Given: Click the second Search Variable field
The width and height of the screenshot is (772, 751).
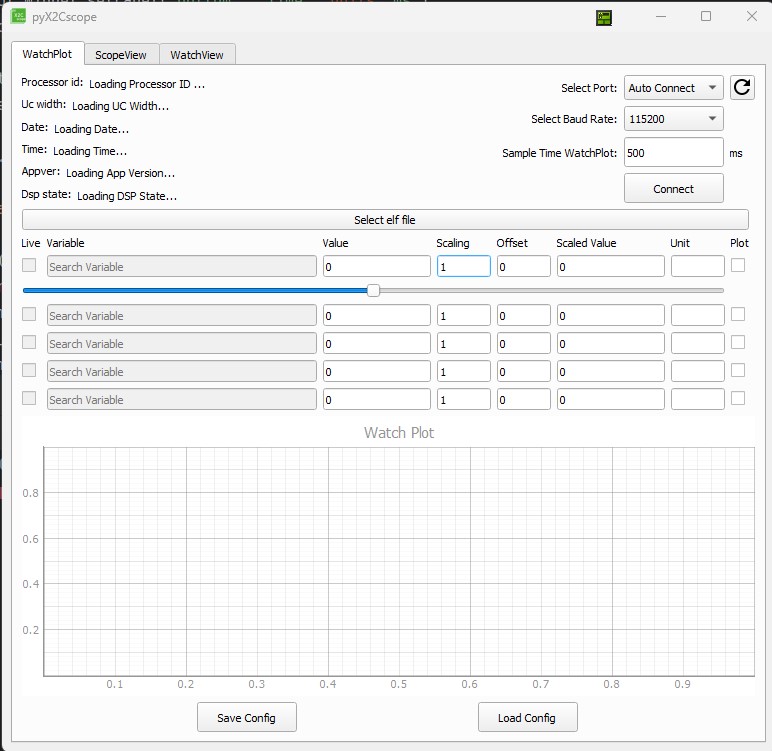Looking at the screenshot, I should pos(182,315).
